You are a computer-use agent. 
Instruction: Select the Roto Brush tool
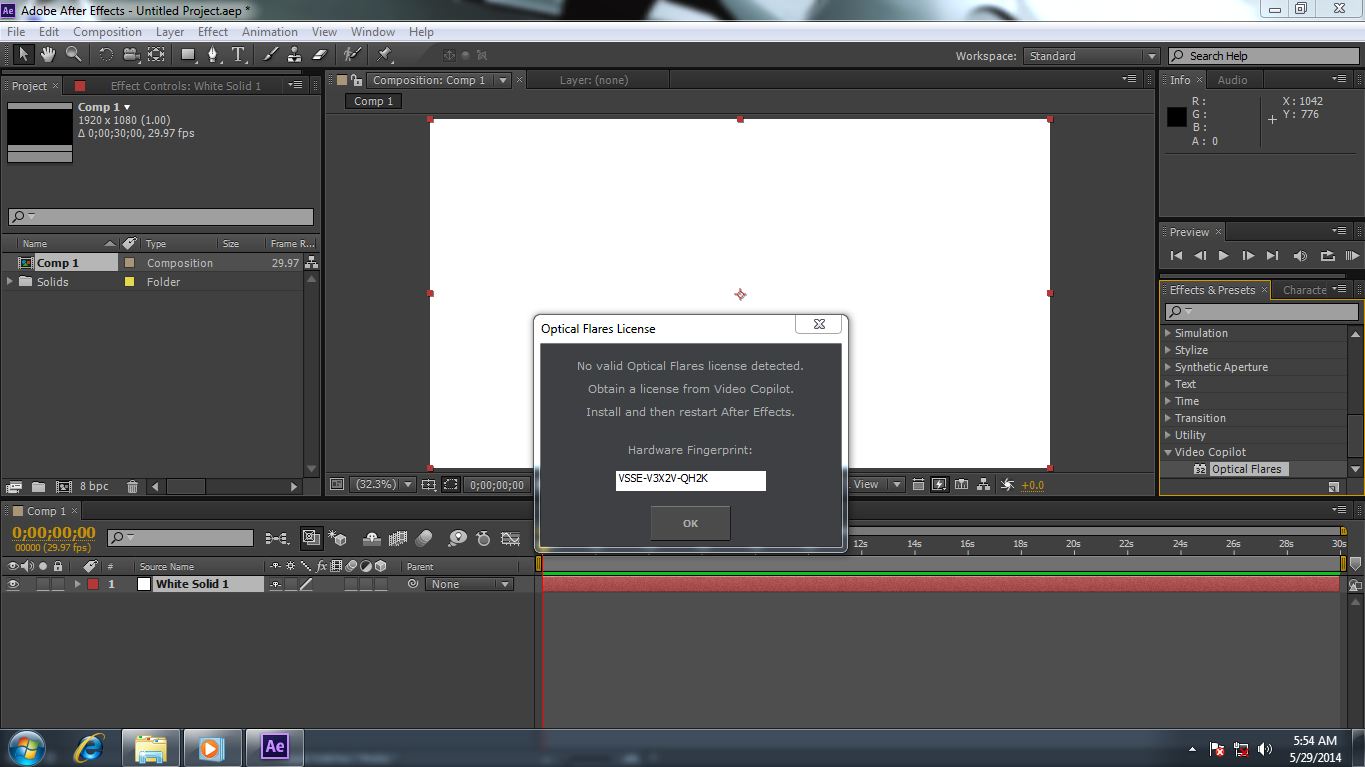tap(352, 55)
